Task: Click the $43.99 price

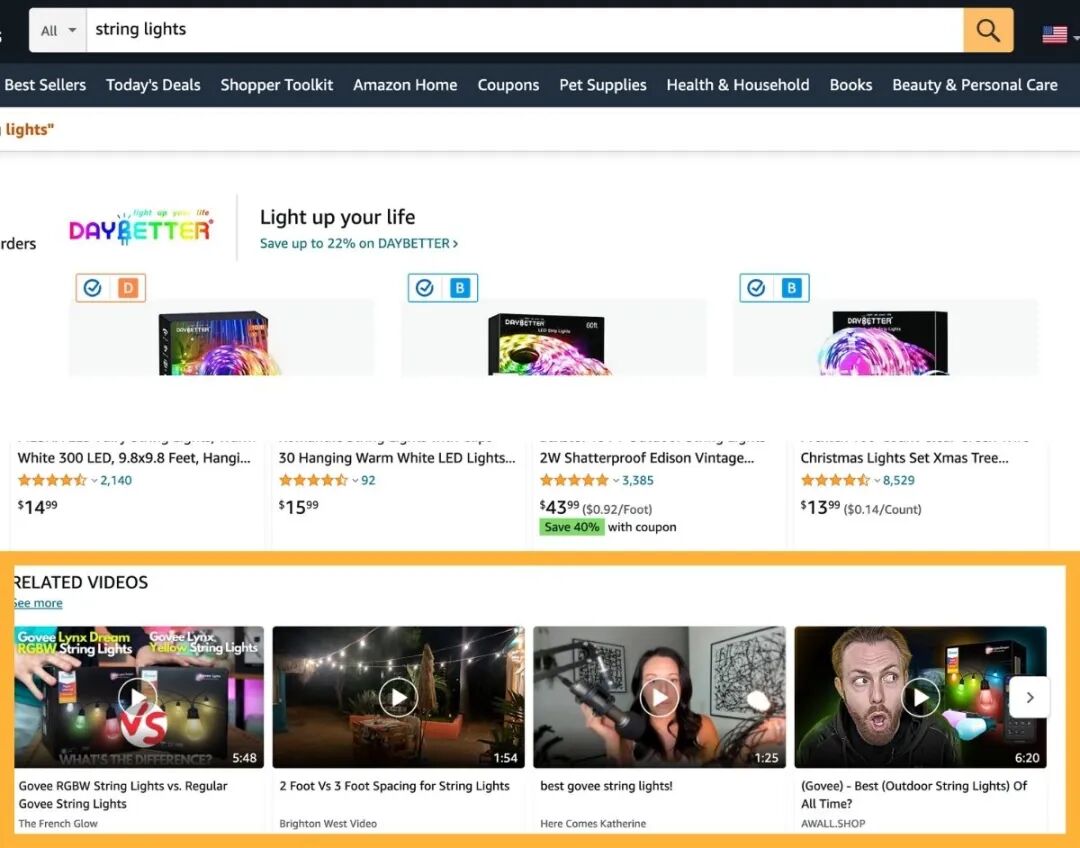Action: [x=559, y=507]
